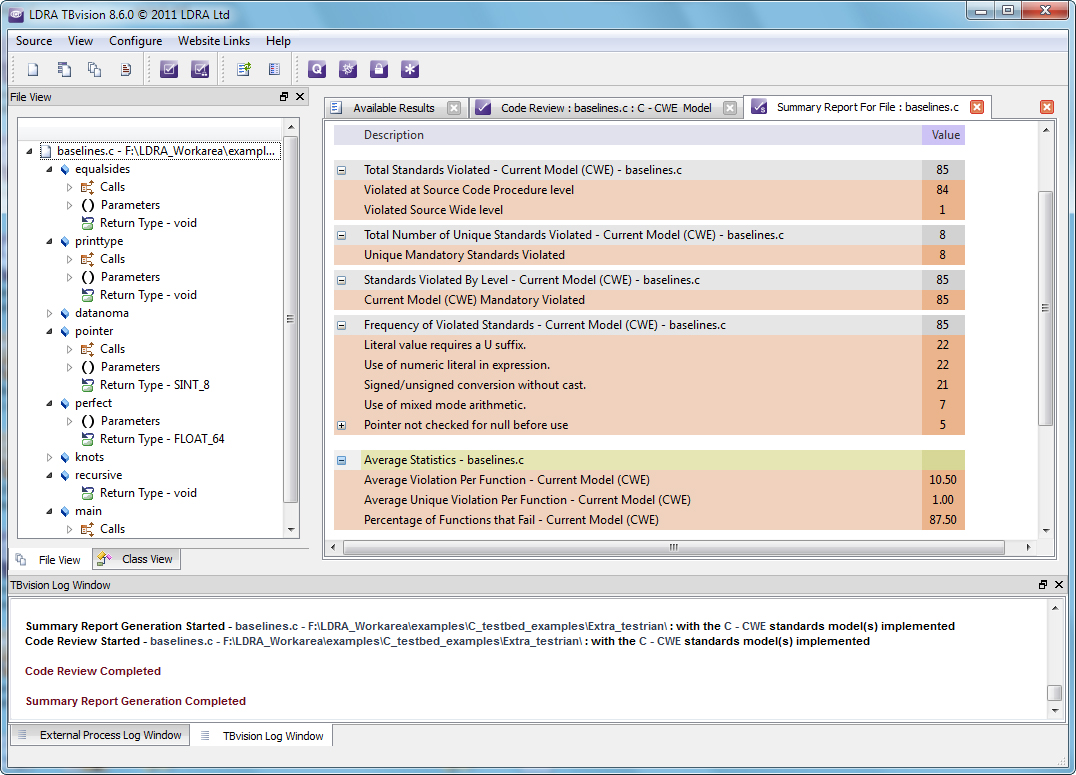
Task: Float the File View panel
Action: pyautogui.click(x=284, y=97)
